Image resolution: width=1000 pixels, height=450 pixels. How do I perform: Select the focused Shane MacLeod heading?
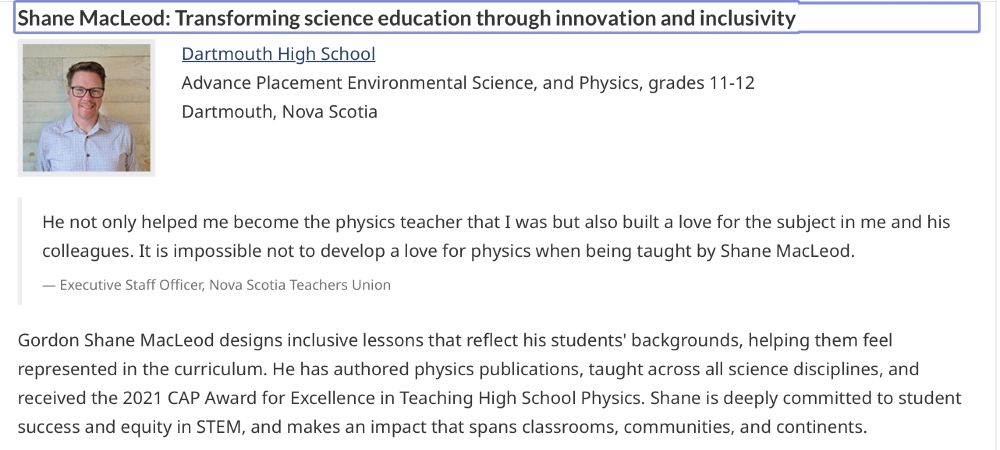[x=497, y=18]
